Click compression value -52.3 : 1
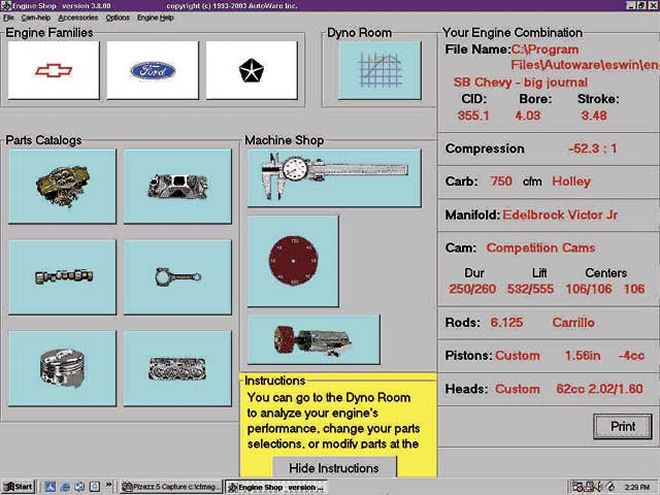This screenshot has height=495, width=660. coord(592,149)
